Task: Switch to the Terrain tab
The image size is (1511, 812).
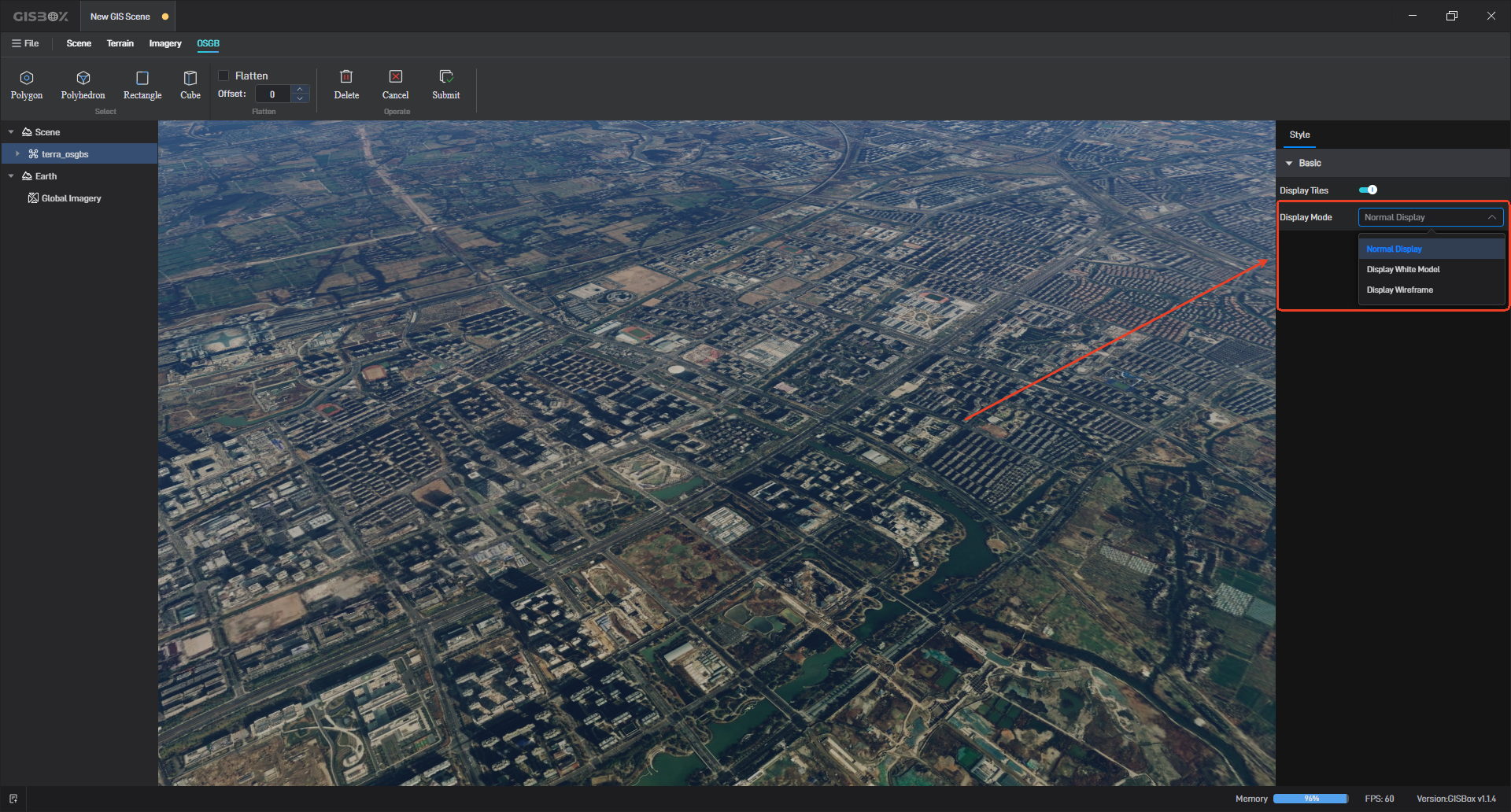Action: [x=120, y=43]
